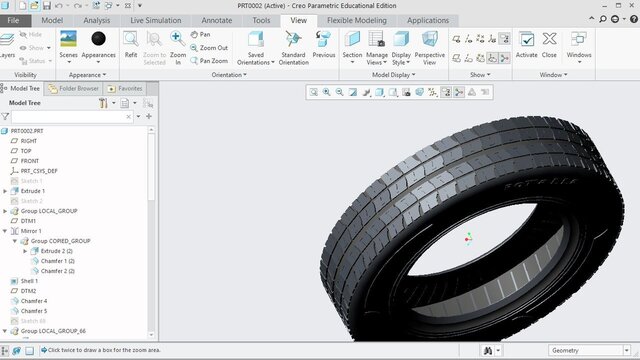The width and height of the screenshot is (640, 360).
Task: Click the Open file folder icon
Action: click(34, 6)
